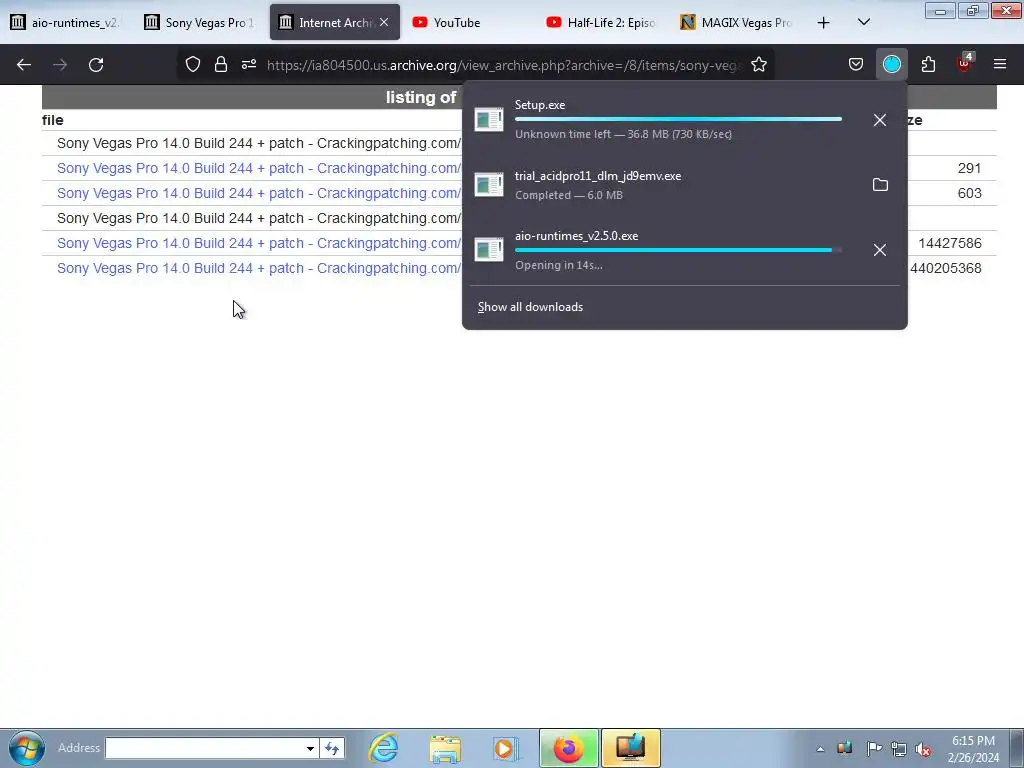The width and height of the screenshot is (1024, 768).
Task: Expand the list all tabs chevron
Action: tap(863, 22)
